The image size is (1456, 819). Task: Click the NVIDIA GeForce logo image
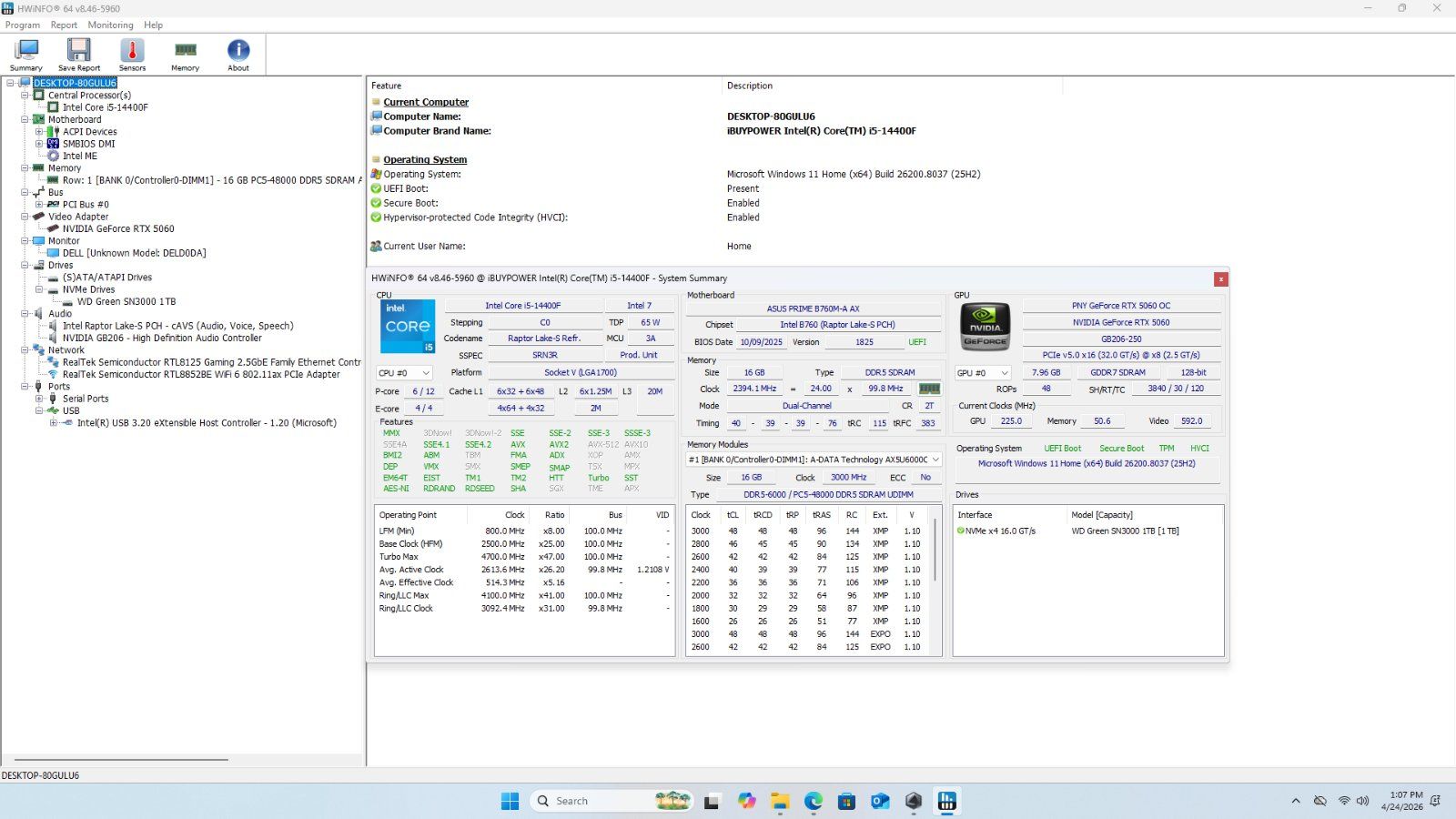[x=986, y=327]
